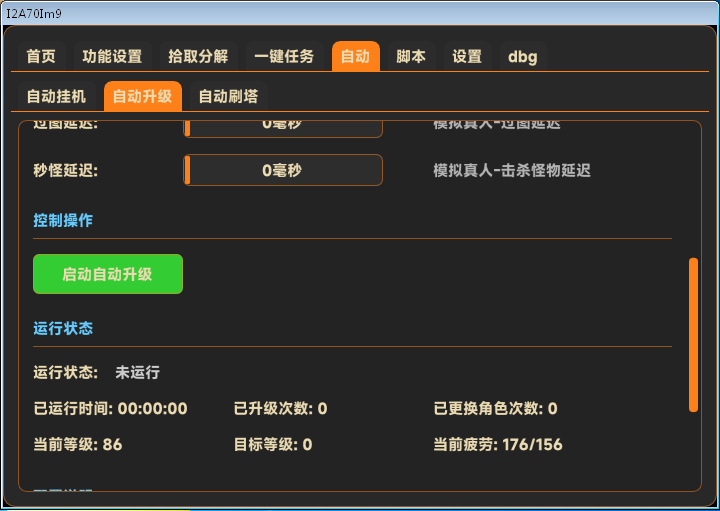Click the 已运行时间 00:00:00 readout
Viewport: 720px width, 511px height.
[110, 409]
